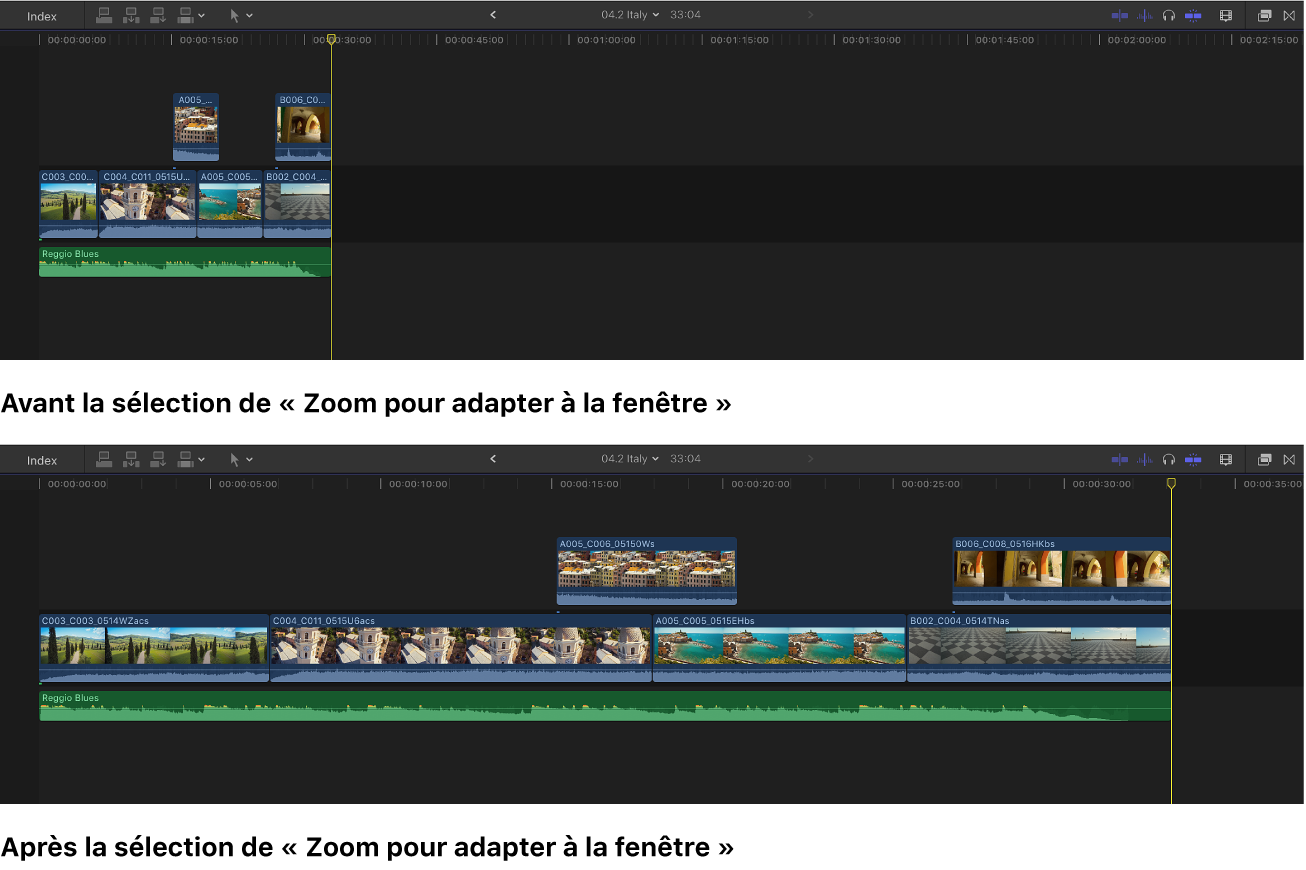Viewport: 1306px width, 870px height.
Task: Select the Connect clip tool
Action: pyautogui.click(x=104, y=14)
